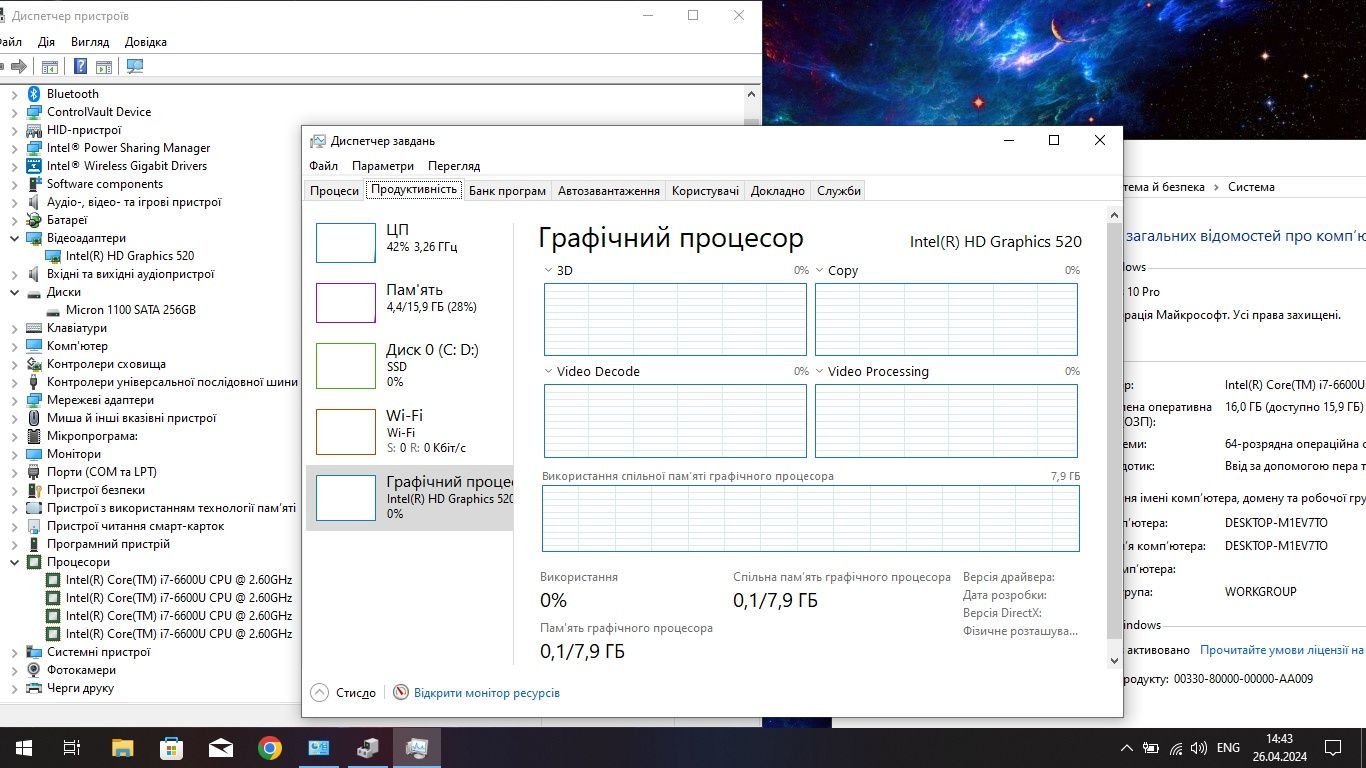Click the Черги друку printer icon
The width and height of the screenshot is (1366, 768).
[x=34, y=688]
